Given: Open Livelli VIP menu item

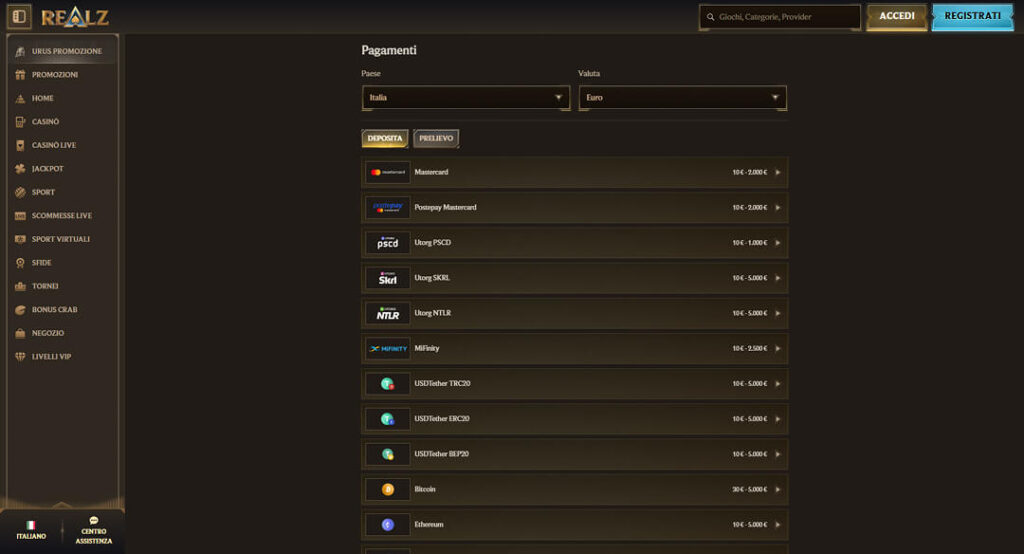Looking at the screenshot, I should (63, 357).
